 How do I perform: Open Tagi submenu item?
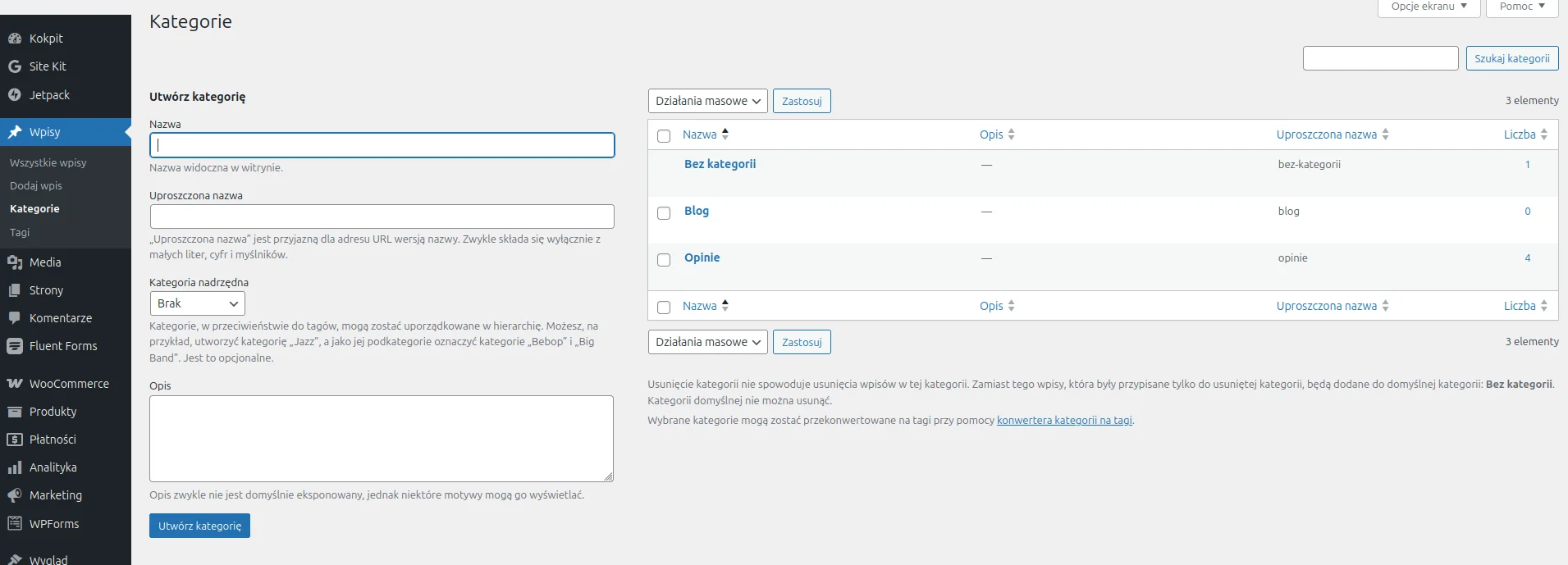coord(20,233)
